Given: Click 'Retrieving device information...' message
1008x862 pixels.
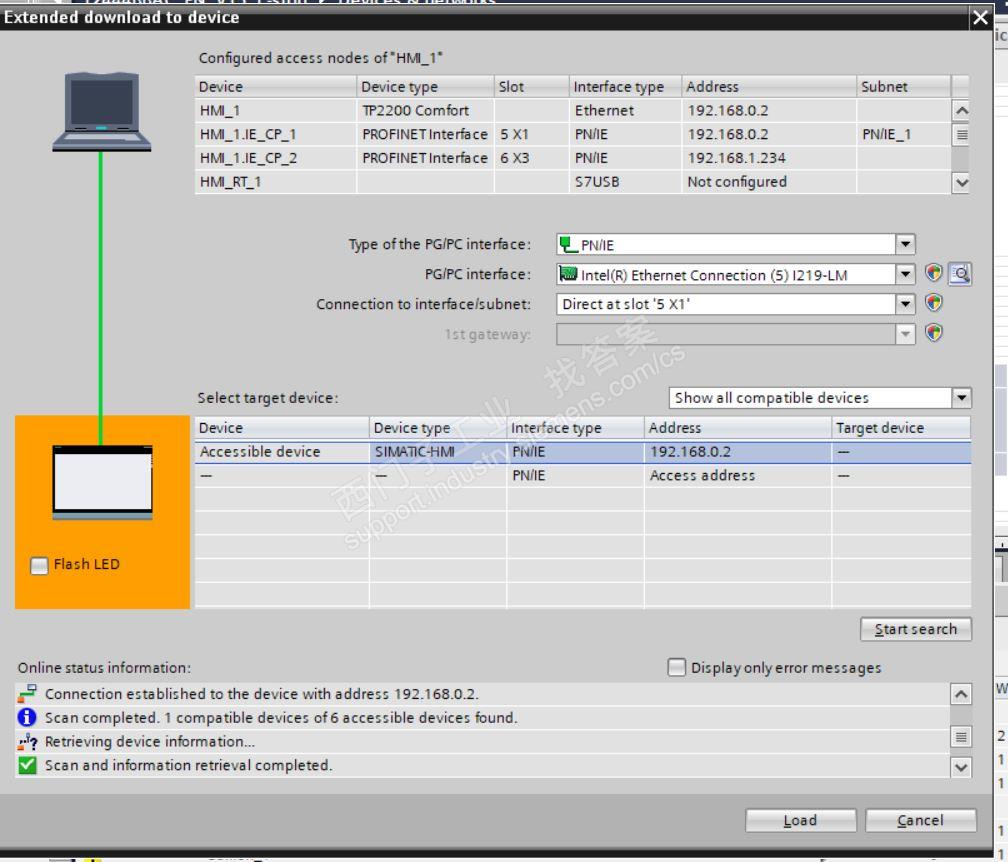Looking at the screenshot, I should point(150,741).
